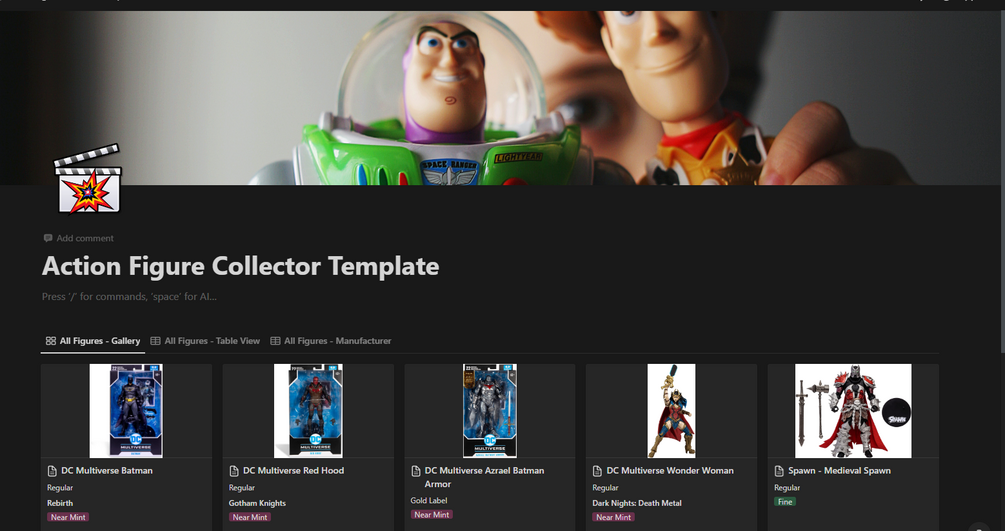This screenshot has height=531, width=1005.
Task: Add a comment to the page
Action: (x=78, y=238)
